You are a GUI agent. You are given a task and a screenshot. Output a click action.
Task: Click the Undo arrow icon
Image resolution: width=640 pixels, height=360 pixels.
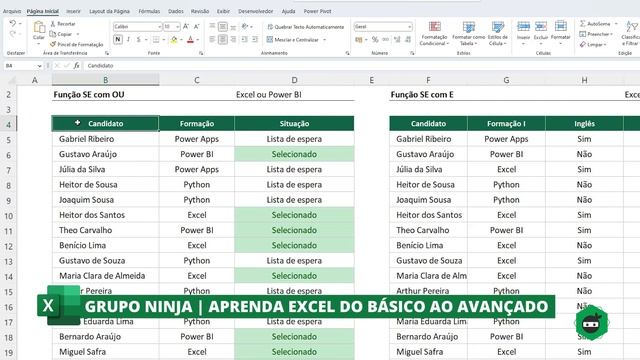click(x=13, y=24)
